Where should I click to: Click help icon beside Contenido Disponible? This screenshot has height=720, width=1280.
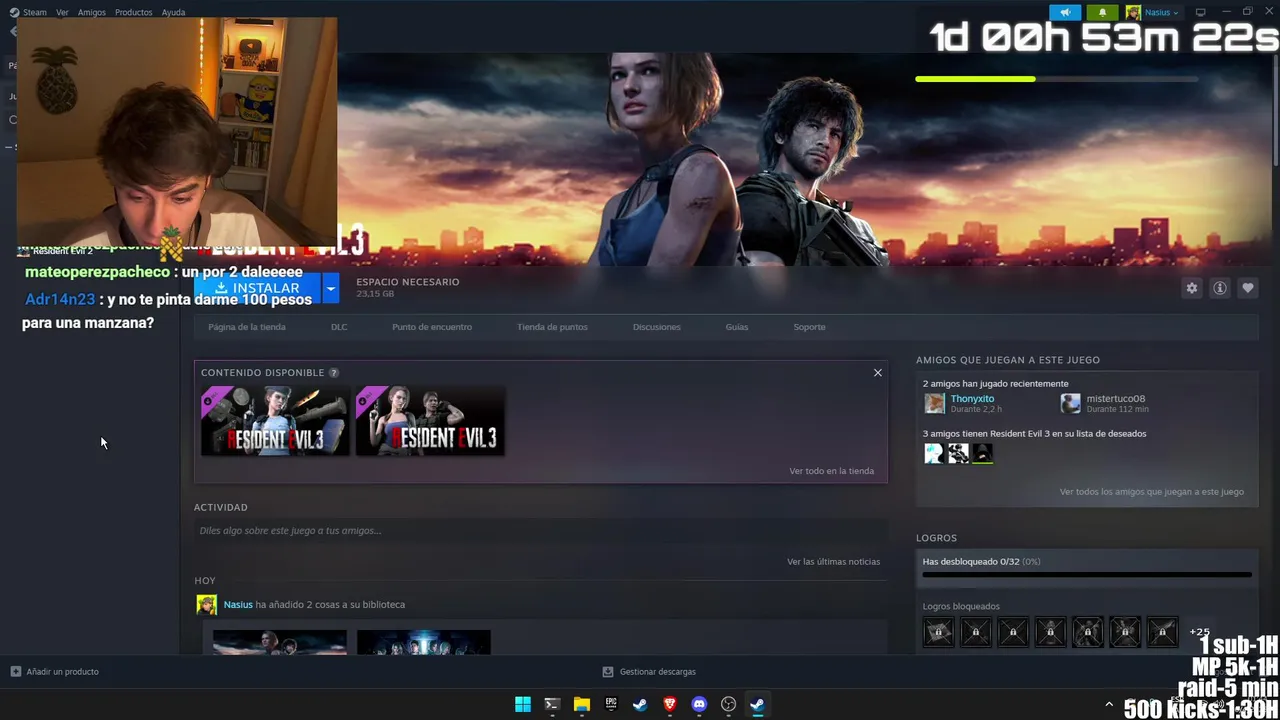coord(334,372)
